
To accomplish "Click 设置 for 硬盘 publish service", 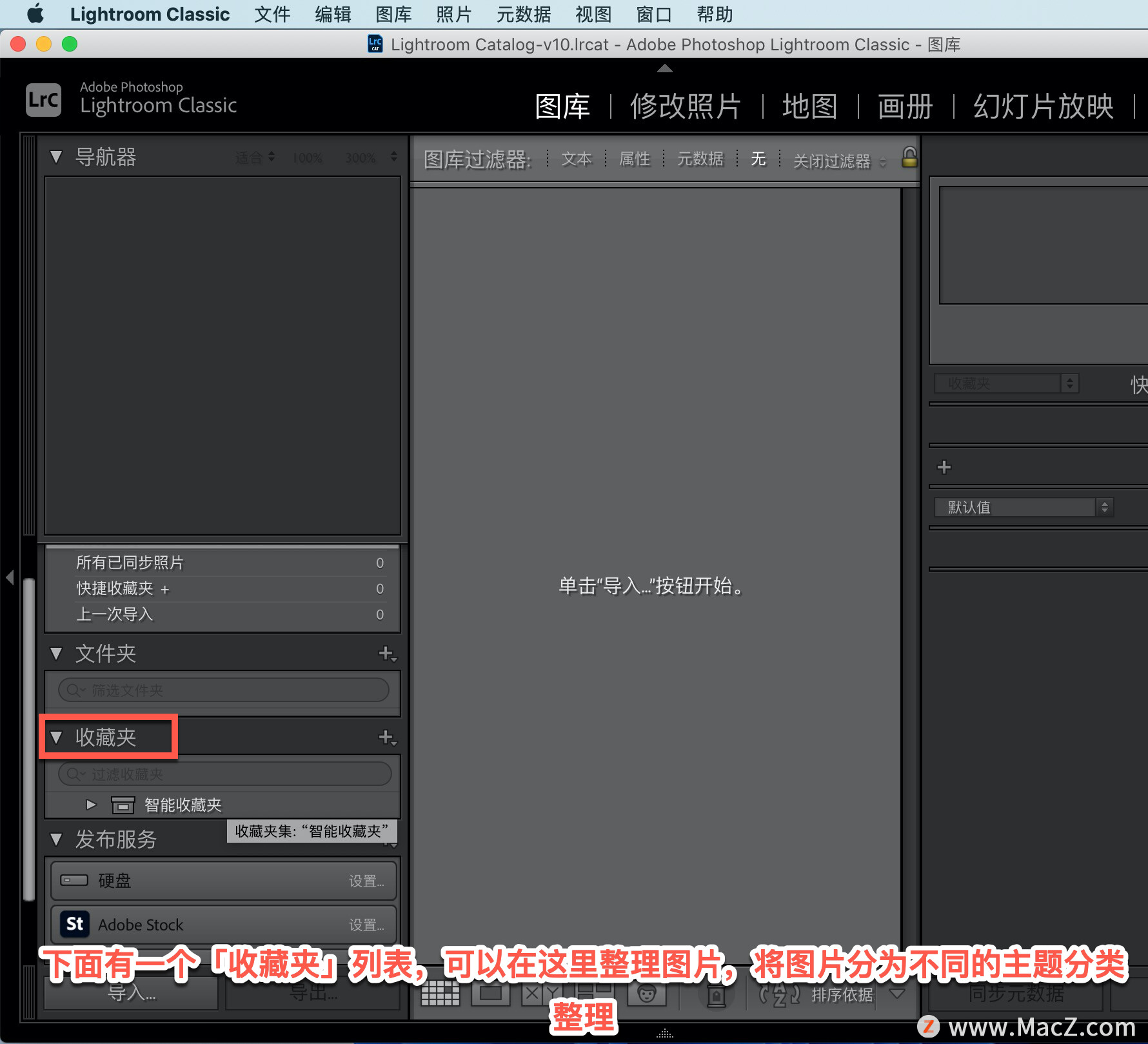I will (x=366, y=881).
